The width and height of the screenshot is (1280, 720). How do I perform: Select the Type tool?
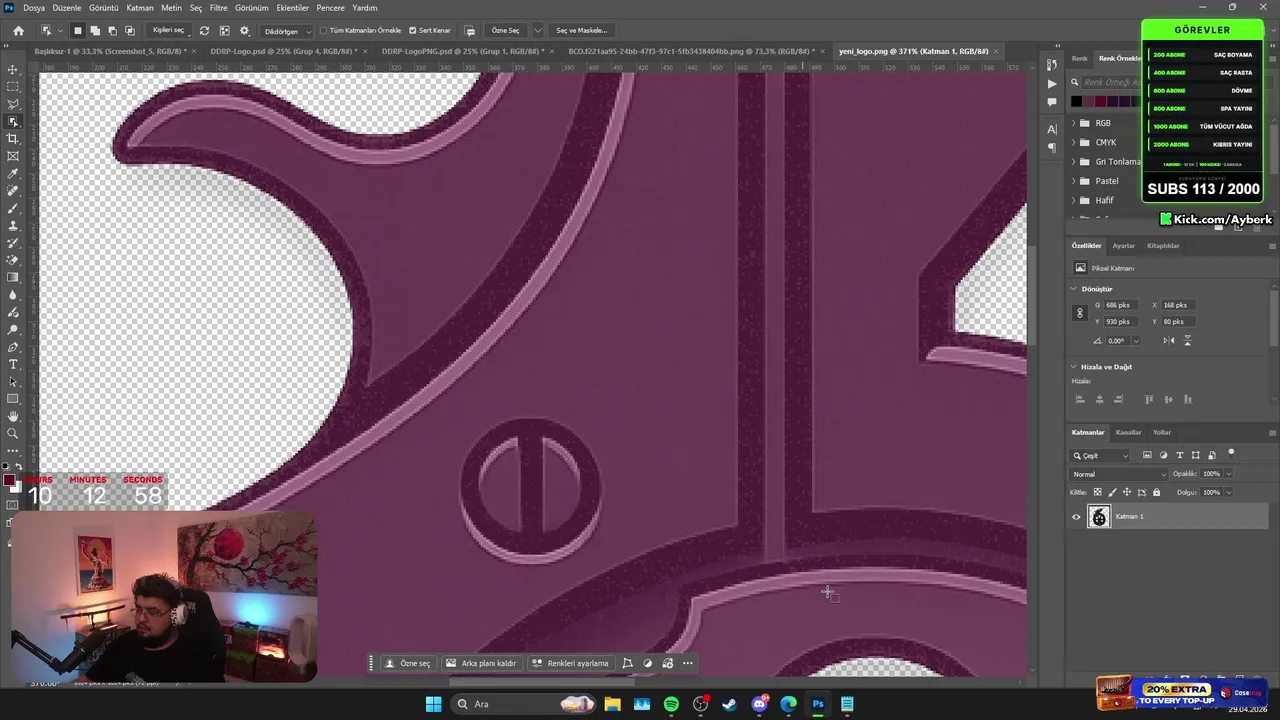(x=13, y=364)
